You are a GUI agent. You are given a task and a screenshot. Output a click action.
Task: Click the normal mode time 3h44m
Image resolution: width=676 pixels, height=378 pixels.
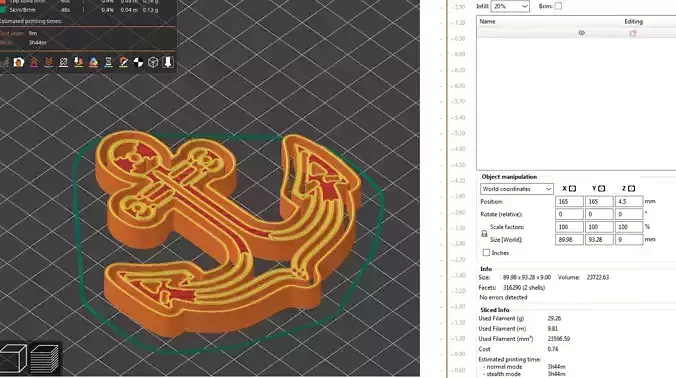[557, 366]
